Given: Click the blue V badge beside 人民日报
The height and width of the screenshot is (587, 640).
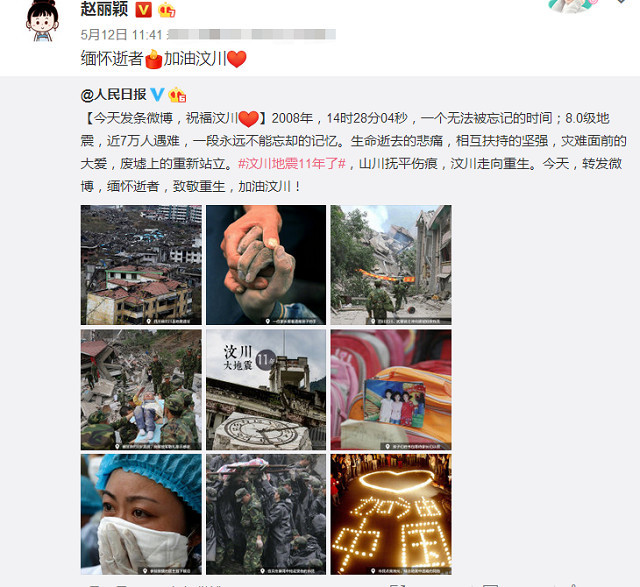Looking at the screenshot, I should tap(158, 95).
